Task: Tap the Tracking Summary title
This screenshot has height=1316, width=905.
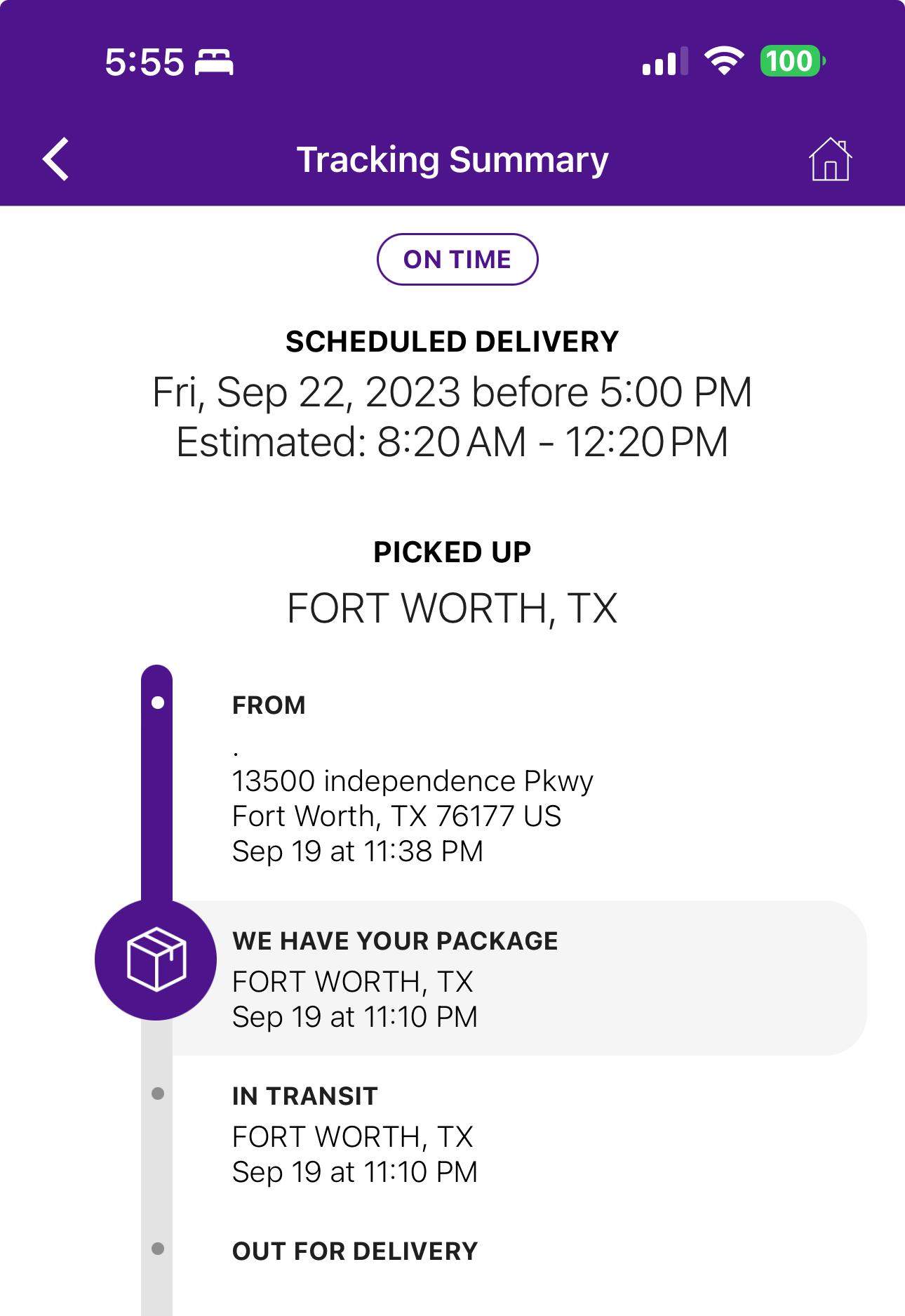Action: (452, 160)
